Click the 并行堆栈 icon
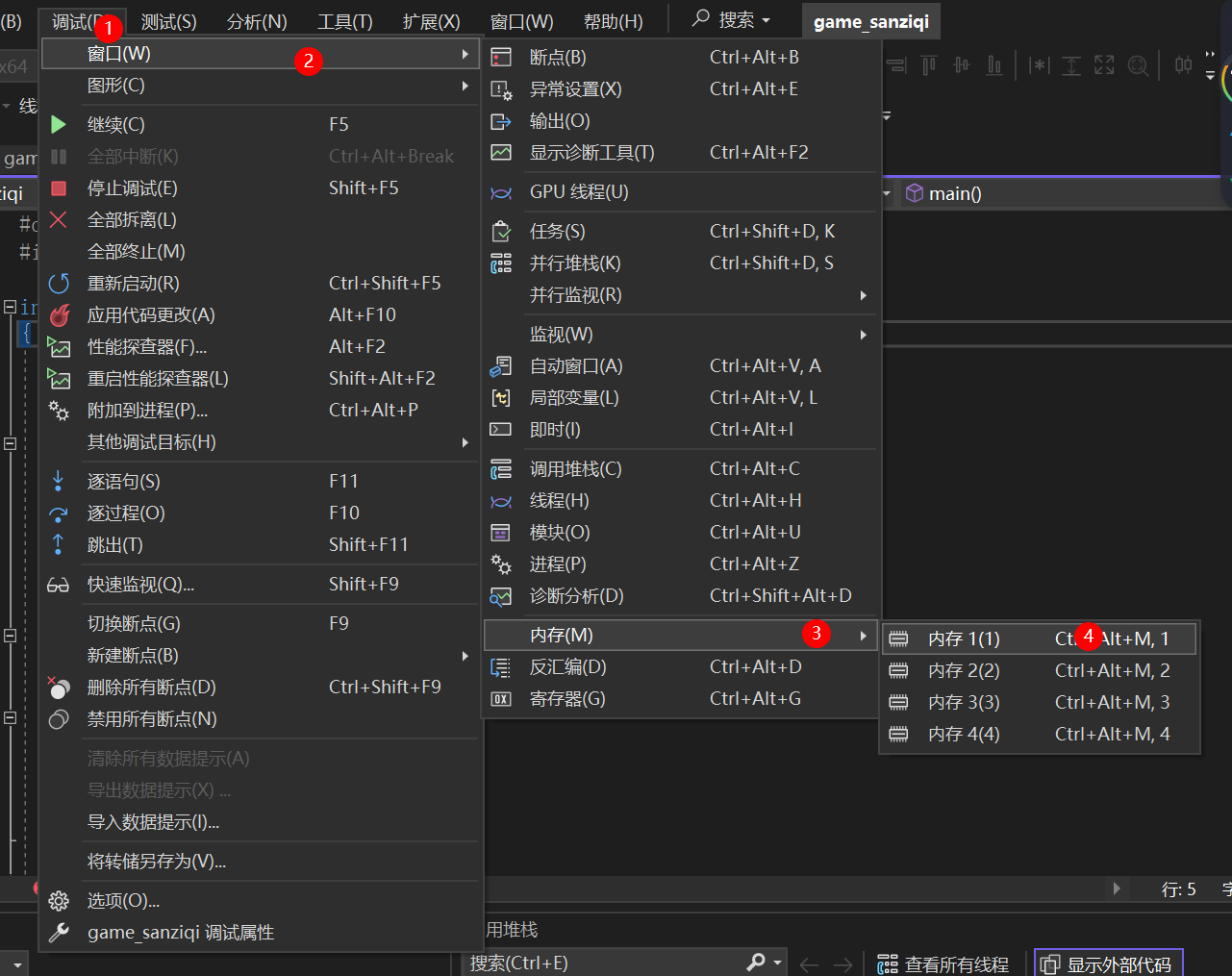The width and height of the screenshot is (1232, 976). 501,263
